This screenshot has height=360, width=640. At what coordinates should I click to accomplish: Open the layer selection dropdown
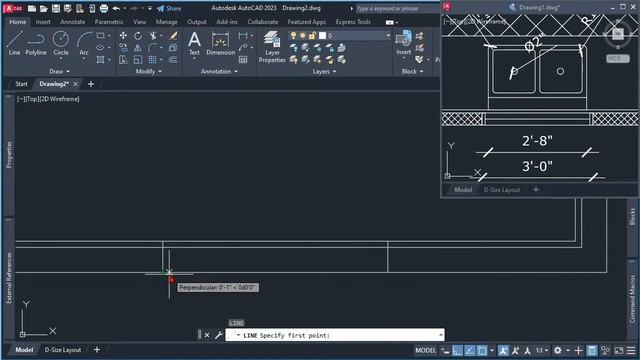coord(388,36)
